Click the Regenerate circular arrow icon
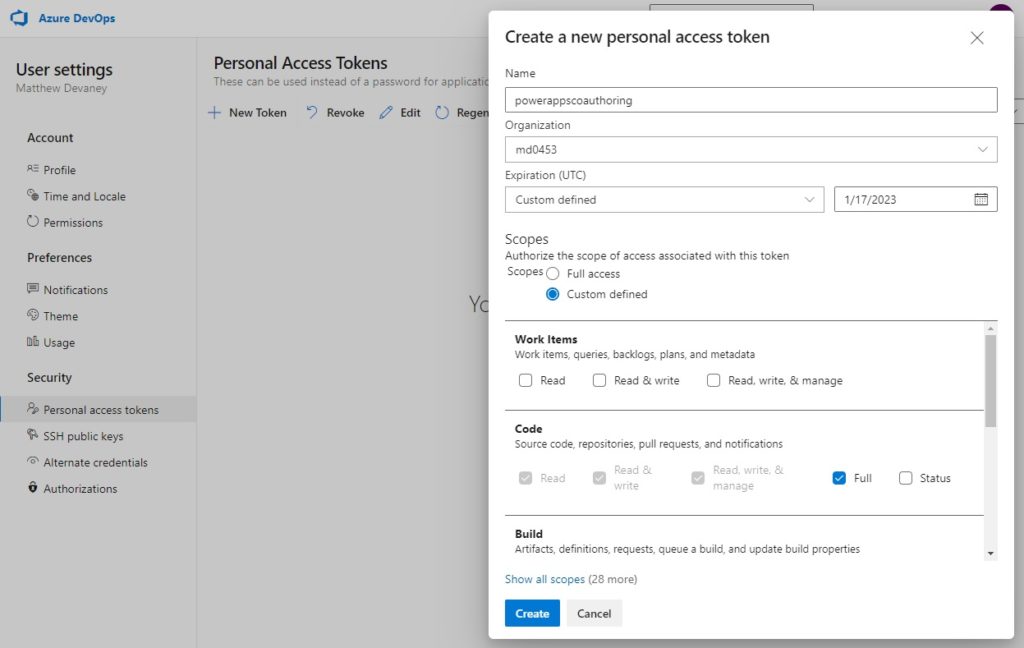 click(x=442, y=112)
